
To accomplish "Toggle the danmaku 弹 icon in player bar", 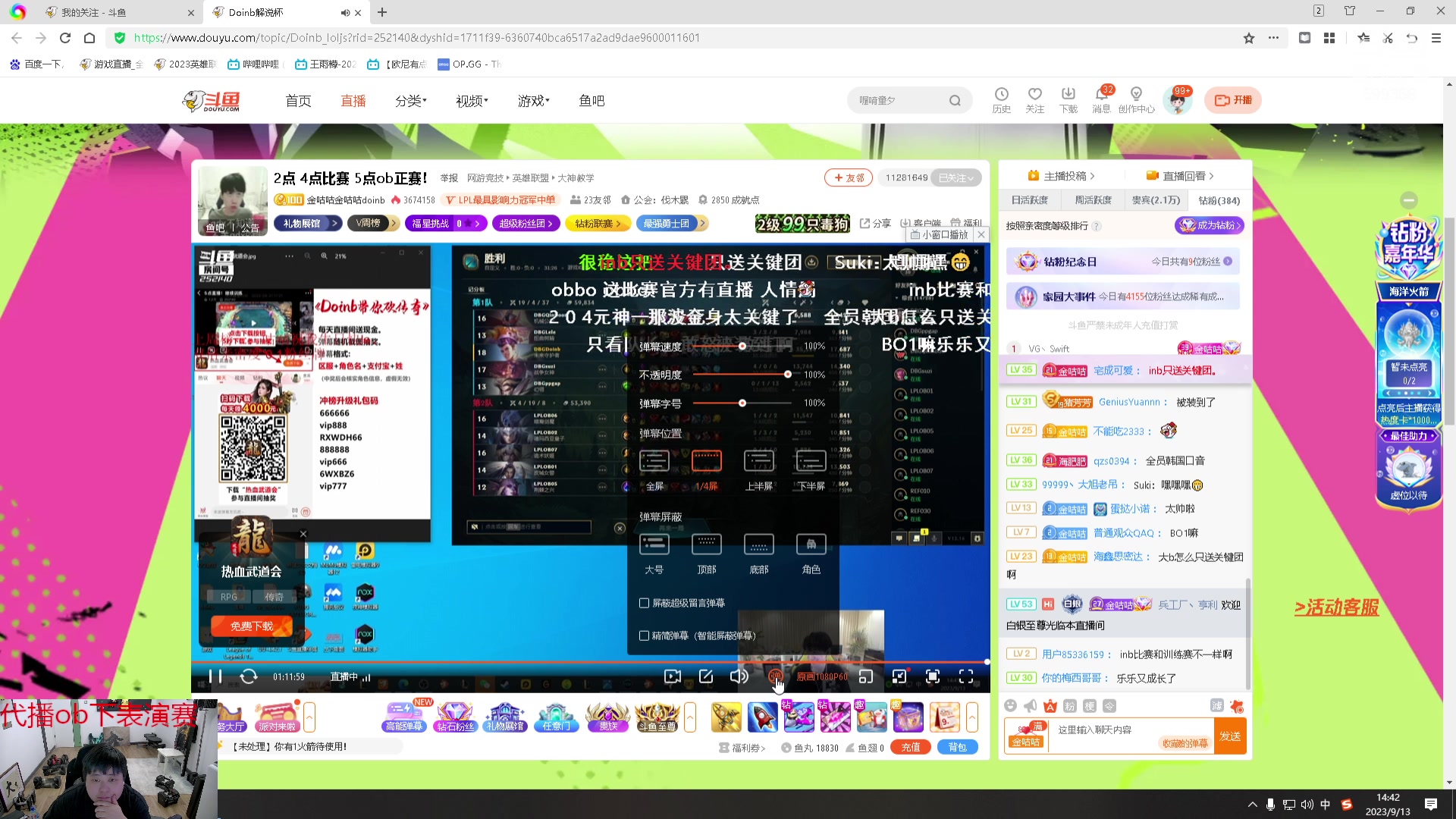I will (x=774, y=676).
